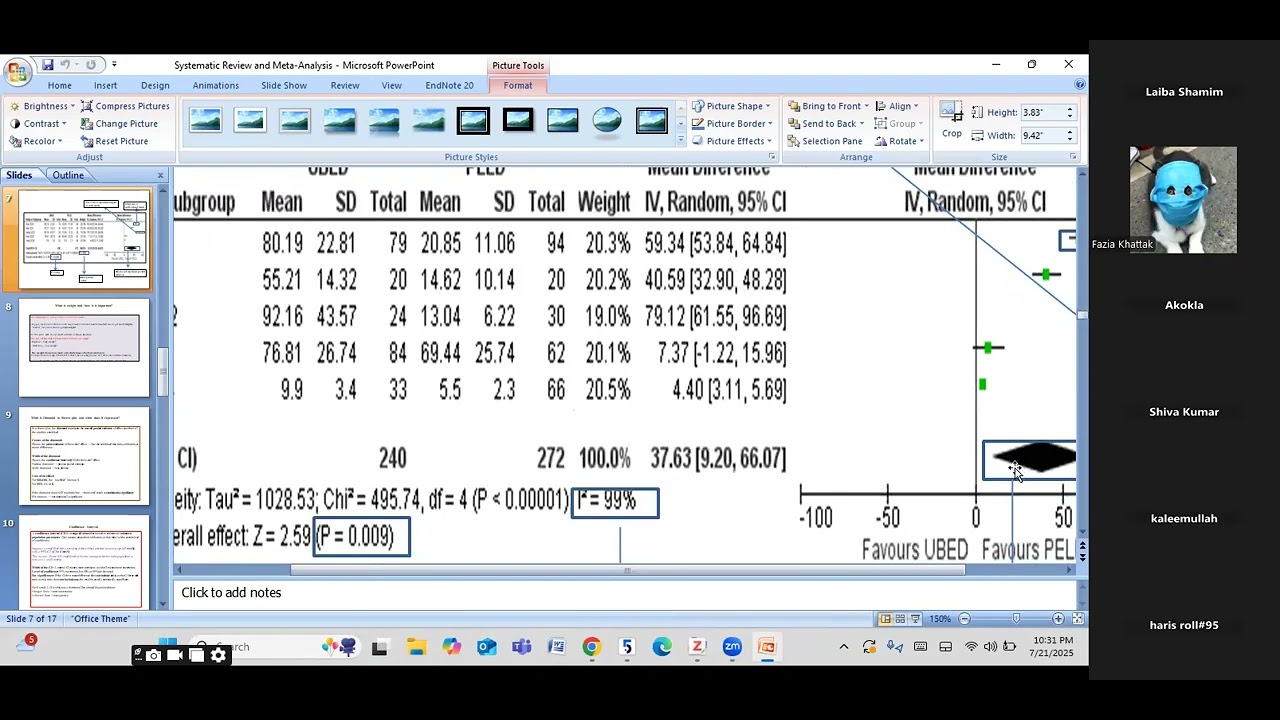Click the zoom slider handle
The image size is (1280, 720).
[1017, 619]
